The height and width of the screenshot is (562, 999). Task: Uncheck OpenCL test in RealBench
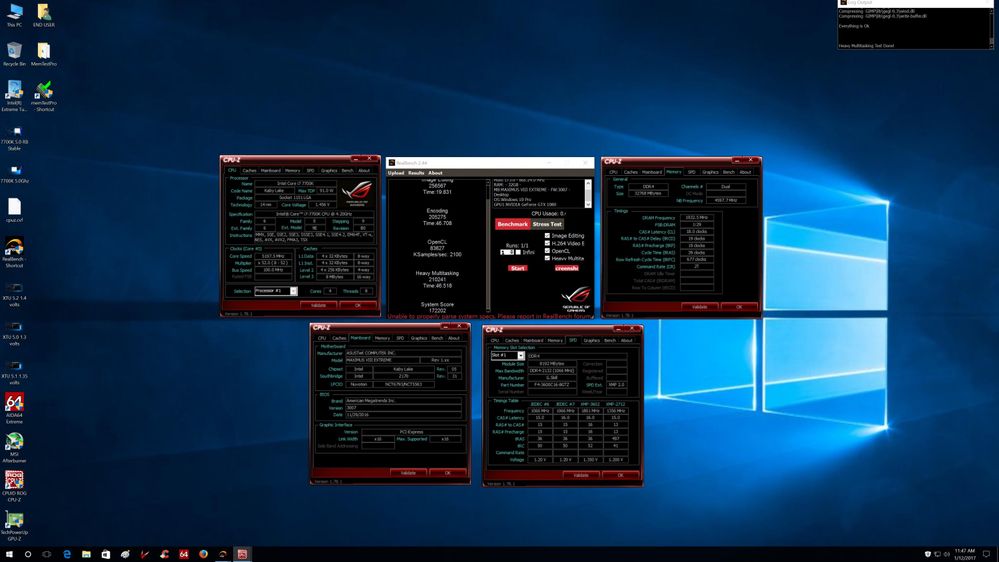coord(547,251)
